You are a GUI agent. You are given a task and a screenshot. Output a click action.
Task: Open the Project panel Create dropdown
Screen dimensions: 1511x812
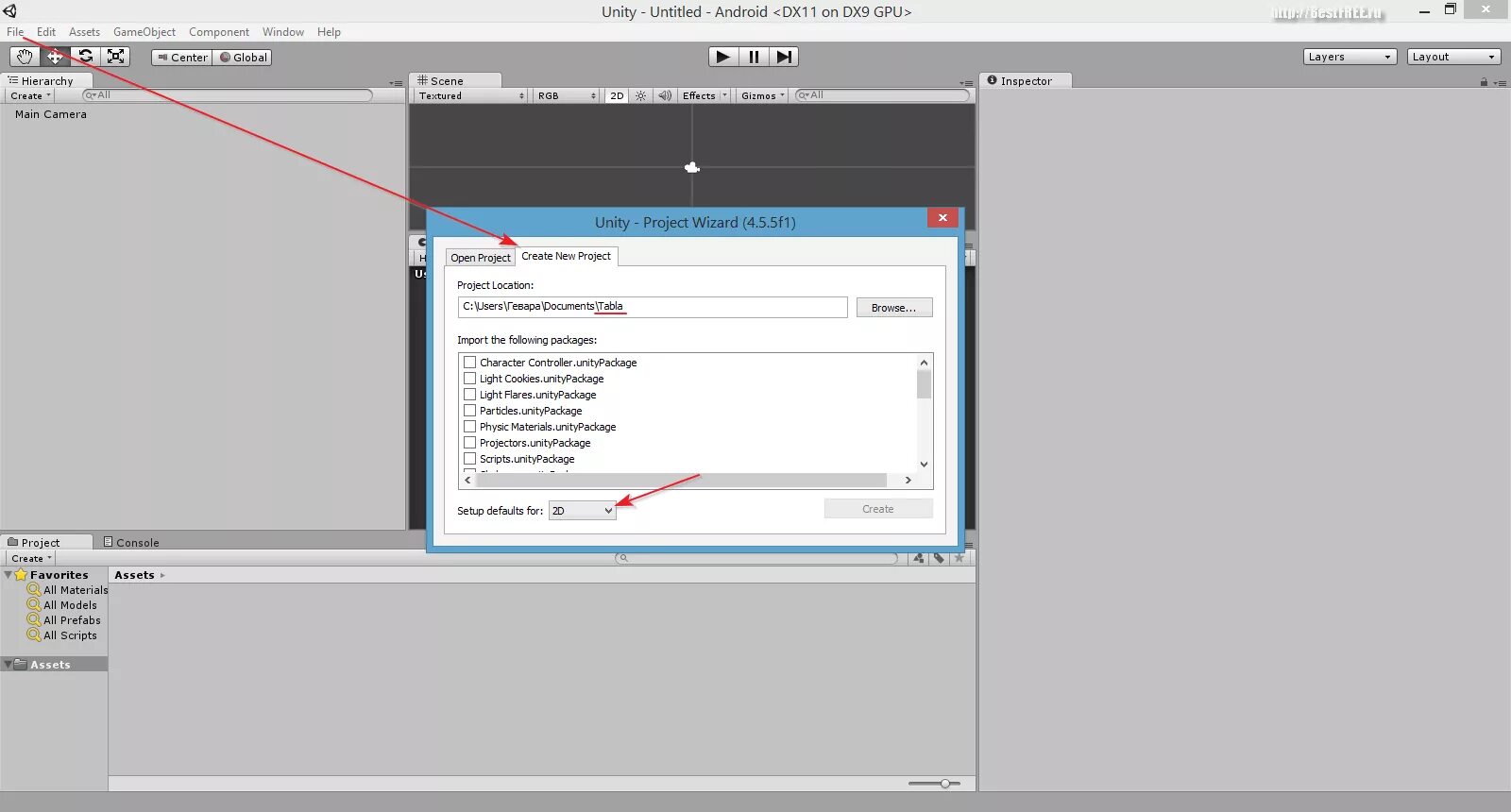(32, 559)
